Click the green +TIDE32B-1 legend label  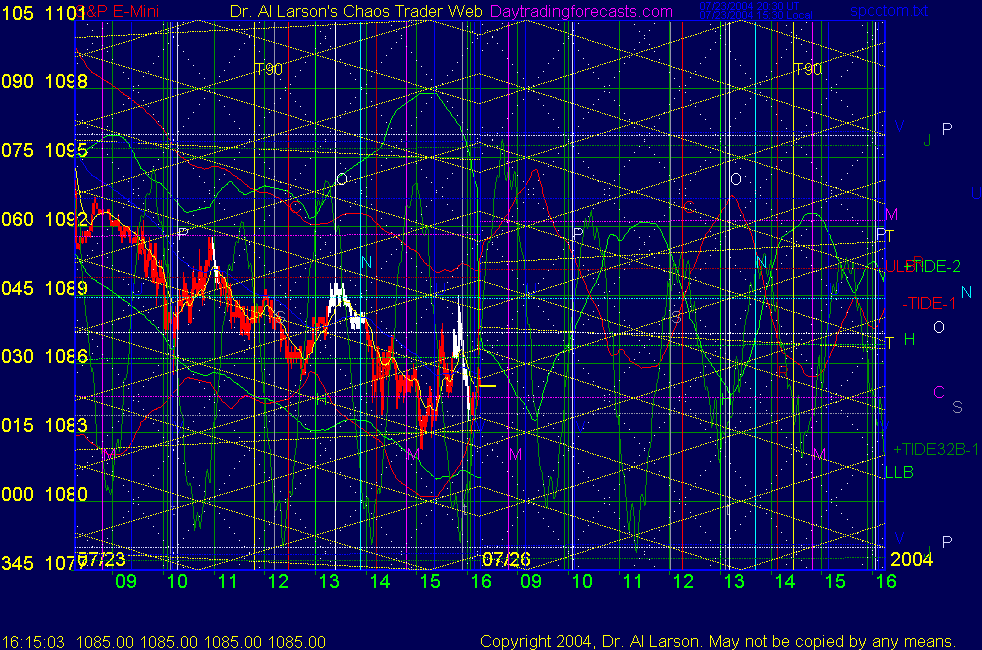click(936, 449)
